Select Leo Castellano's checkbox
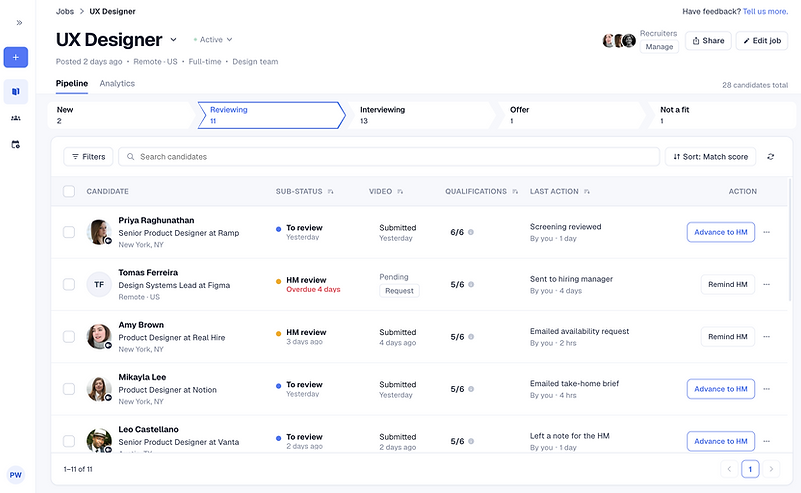 (69, 441)
